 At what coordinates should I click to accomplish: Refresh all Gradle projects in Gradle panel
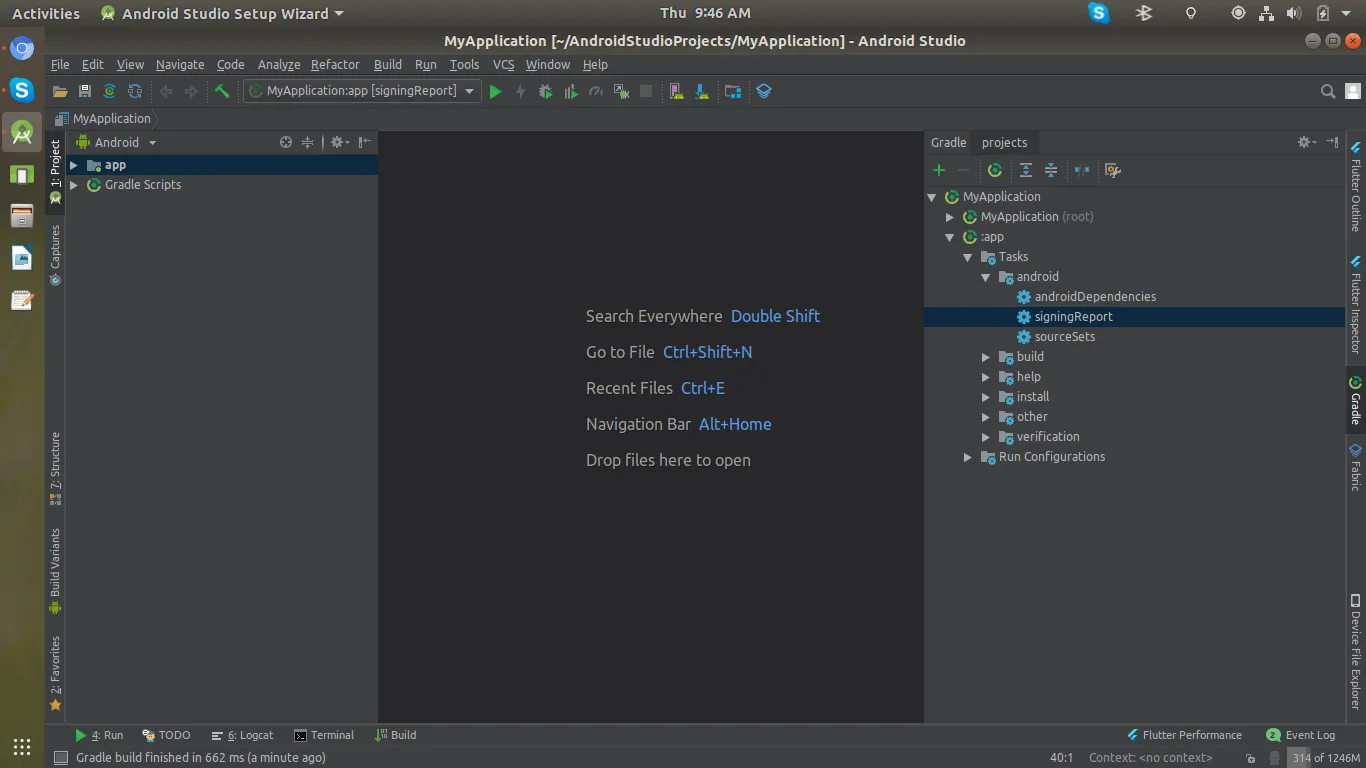995,170
